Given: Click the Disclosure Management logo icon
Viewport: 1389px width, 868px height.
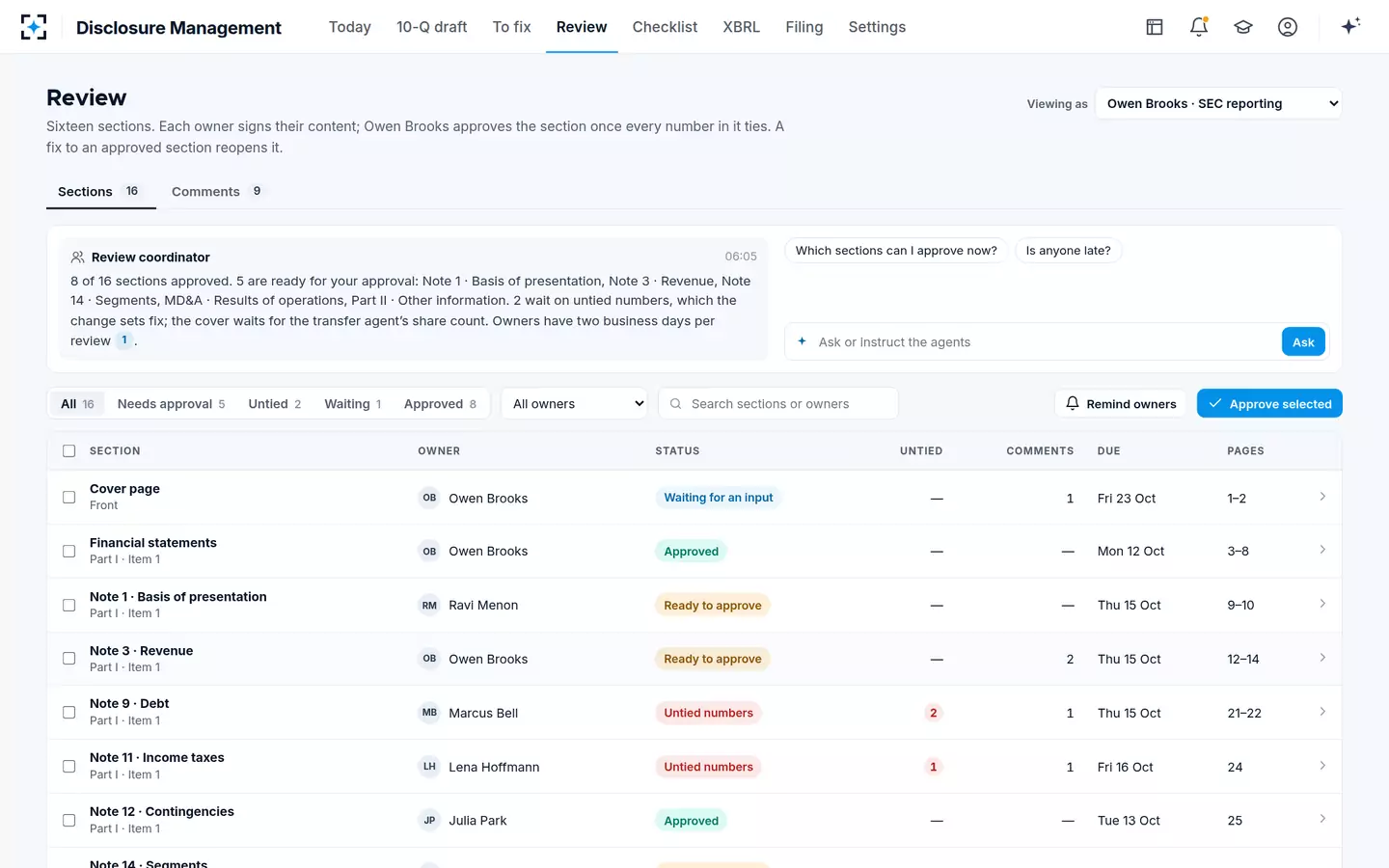Looking at the screenshot, I should tap(34, 27).
